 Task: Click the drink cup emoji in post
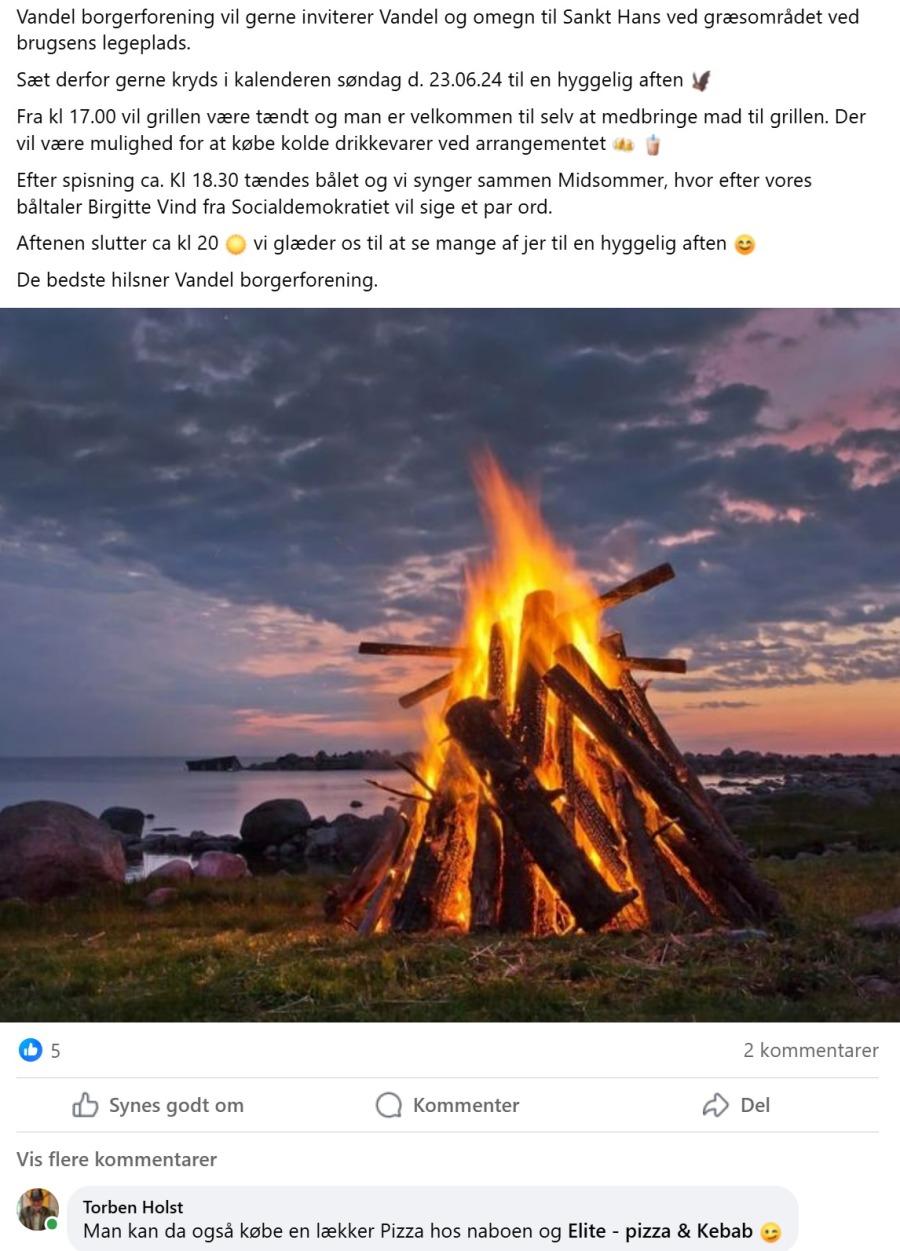pos(652,145)
